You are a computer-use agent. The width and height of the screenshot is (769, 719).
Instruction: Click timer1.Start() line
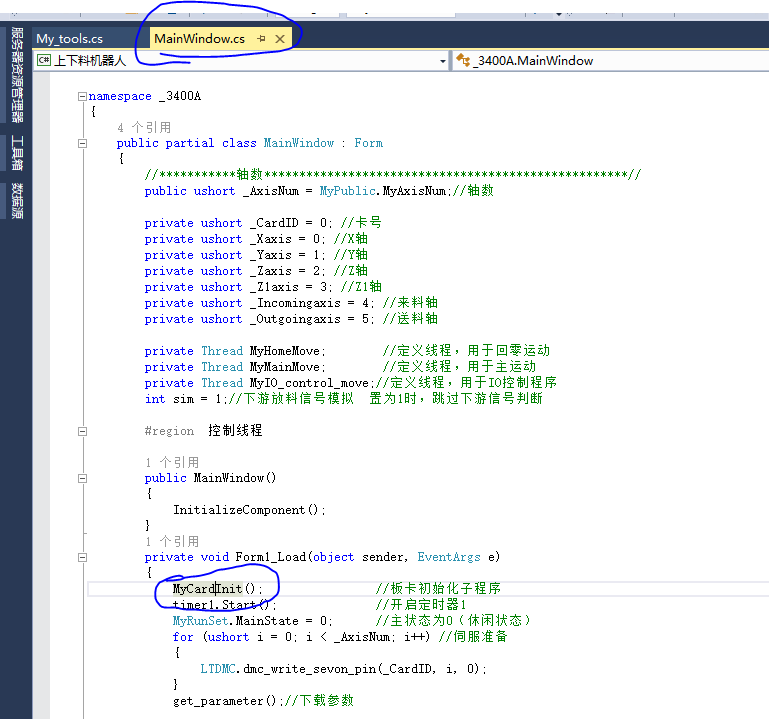point(224,605)
